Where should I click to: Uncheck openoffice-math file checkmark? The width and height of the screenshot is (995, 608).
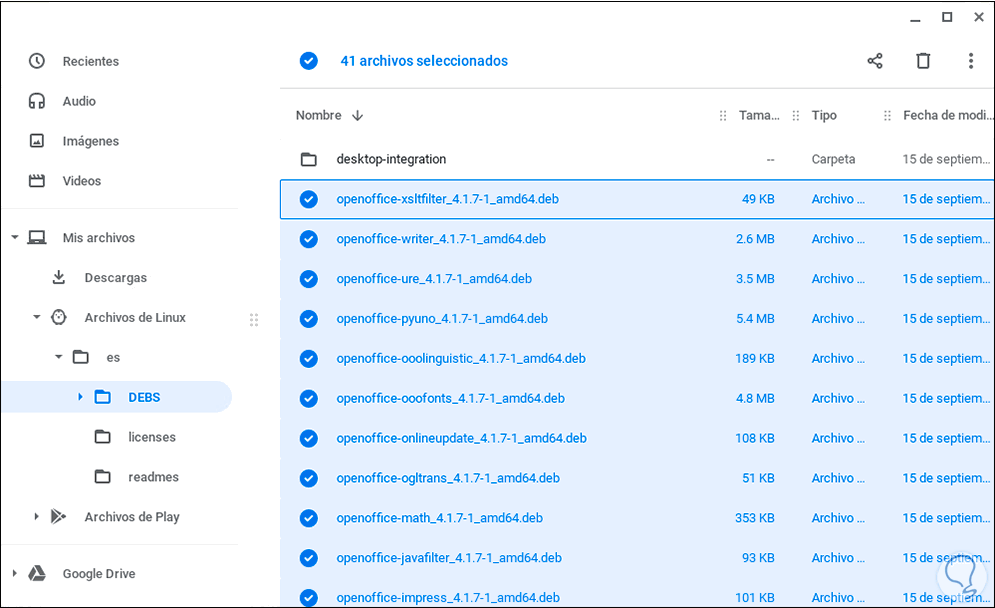tap(308, 518)
